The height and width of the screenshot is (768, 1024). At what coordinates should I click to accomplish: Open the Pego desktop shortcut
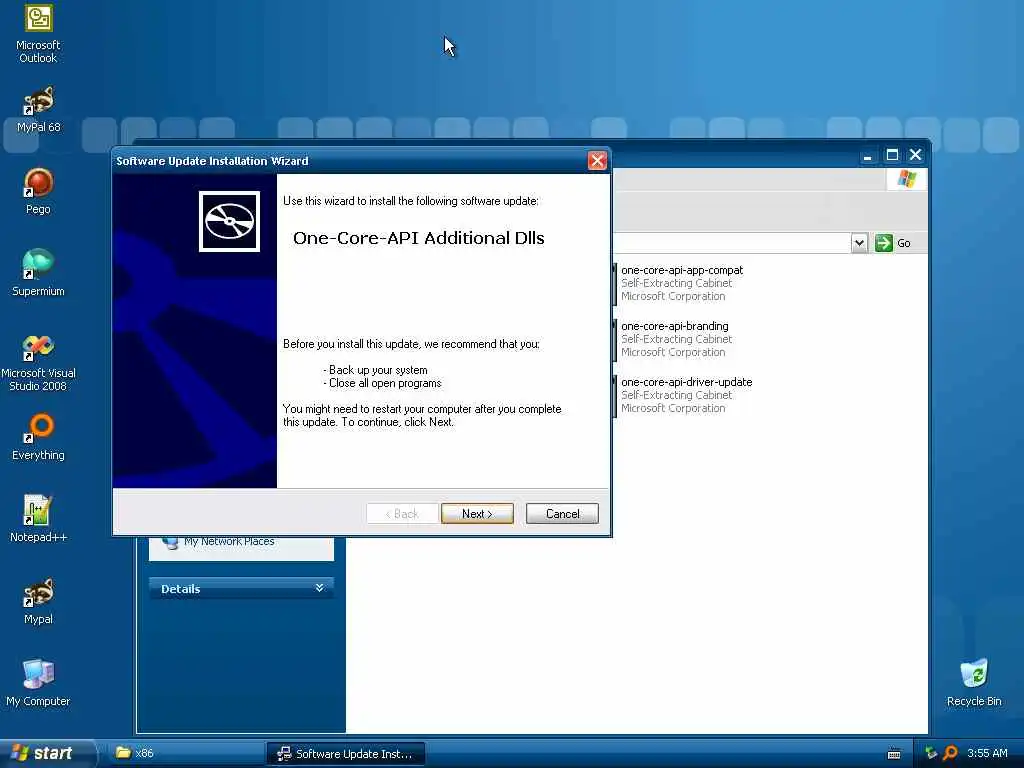coord(38,191)
